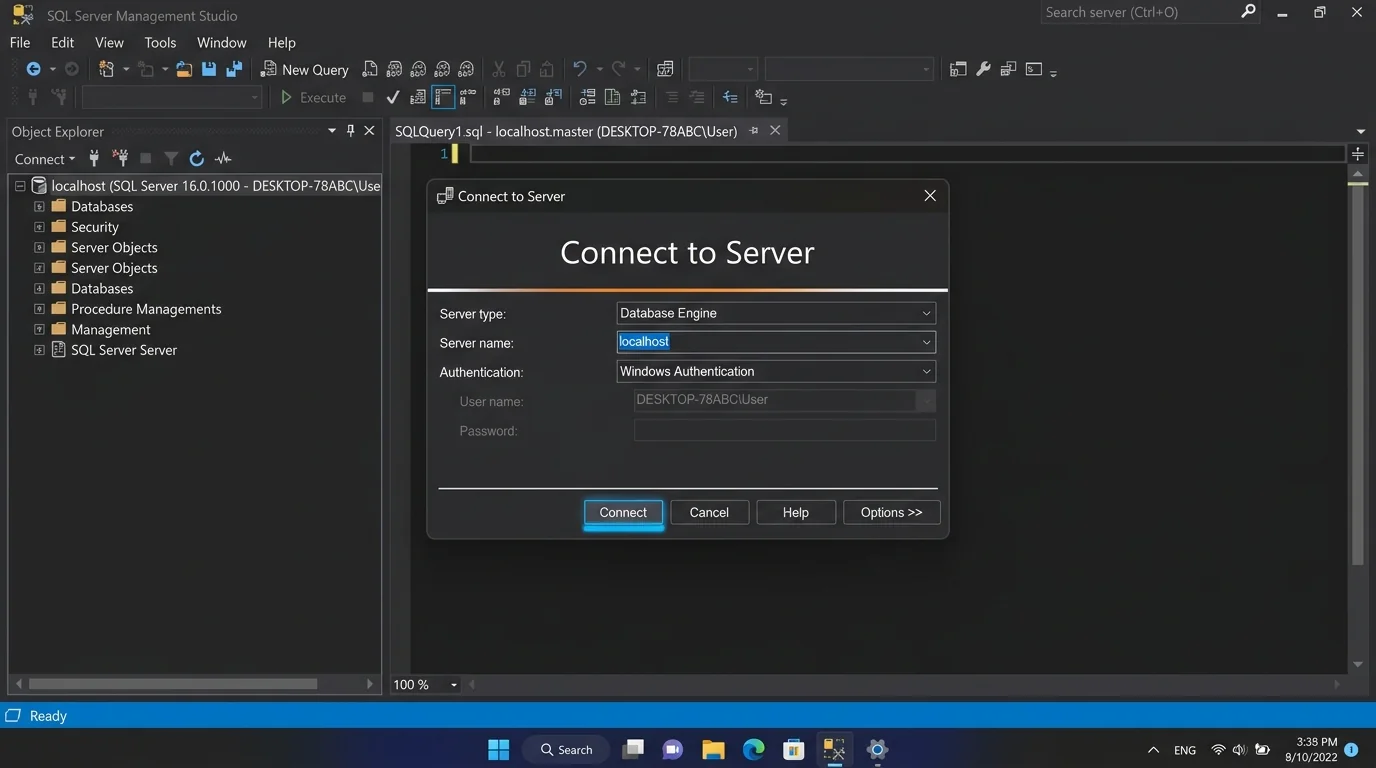The height and width of the screenshot is (768, 1376).
Task: Click the Connect plug icon in Object Explorer
Action: (x=94, y=158)
